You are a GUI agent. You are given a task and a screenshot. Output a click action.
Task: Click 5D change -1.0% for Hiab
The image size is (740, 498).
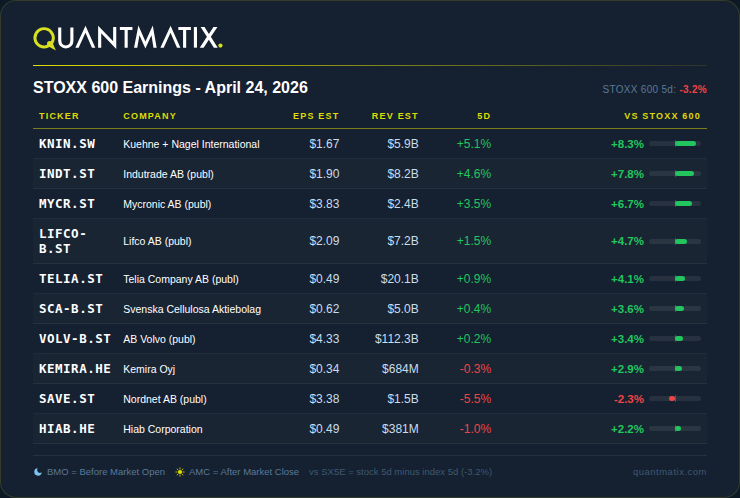(476, 429)
